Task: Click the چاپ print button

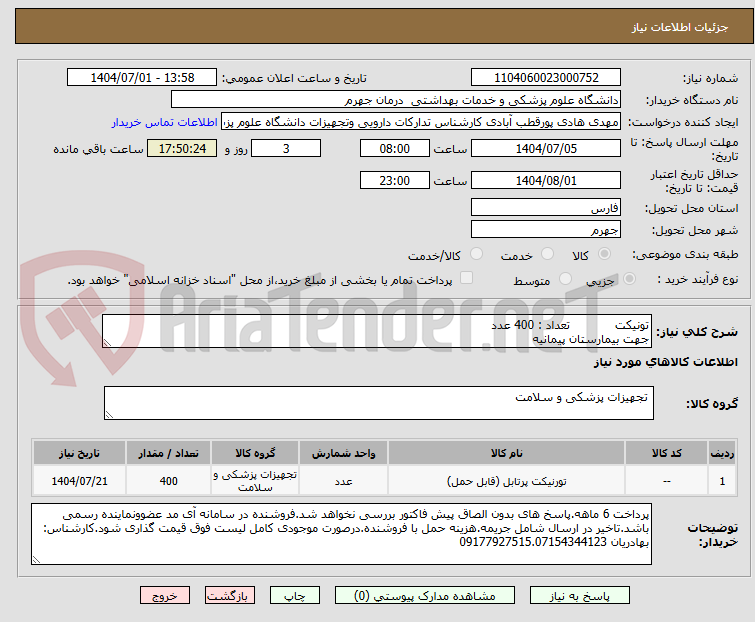Action: click(x=295, y=596)
